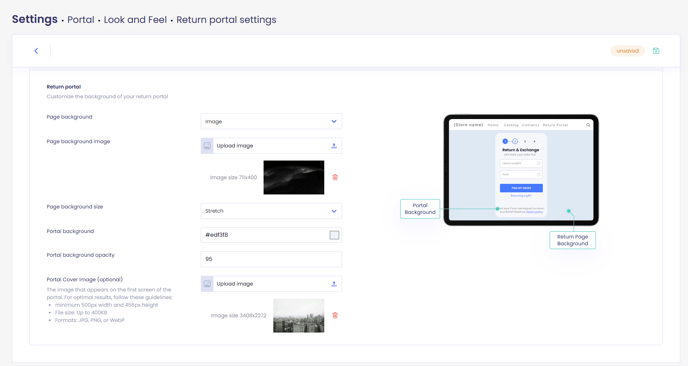Click the city skyline cover image thumbnail
The width and height of the screenshot is (688, 366).
(299, 316)
